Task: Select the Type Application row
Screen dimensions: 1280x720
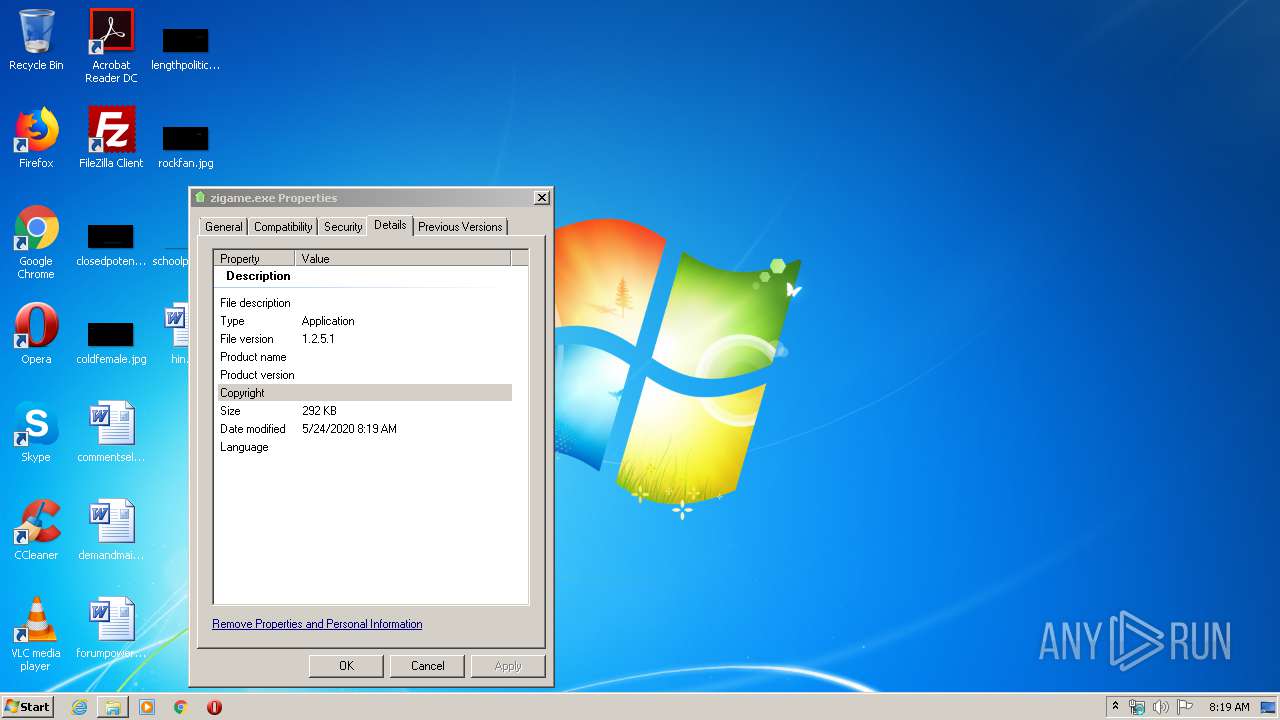Action: point(365,321)
